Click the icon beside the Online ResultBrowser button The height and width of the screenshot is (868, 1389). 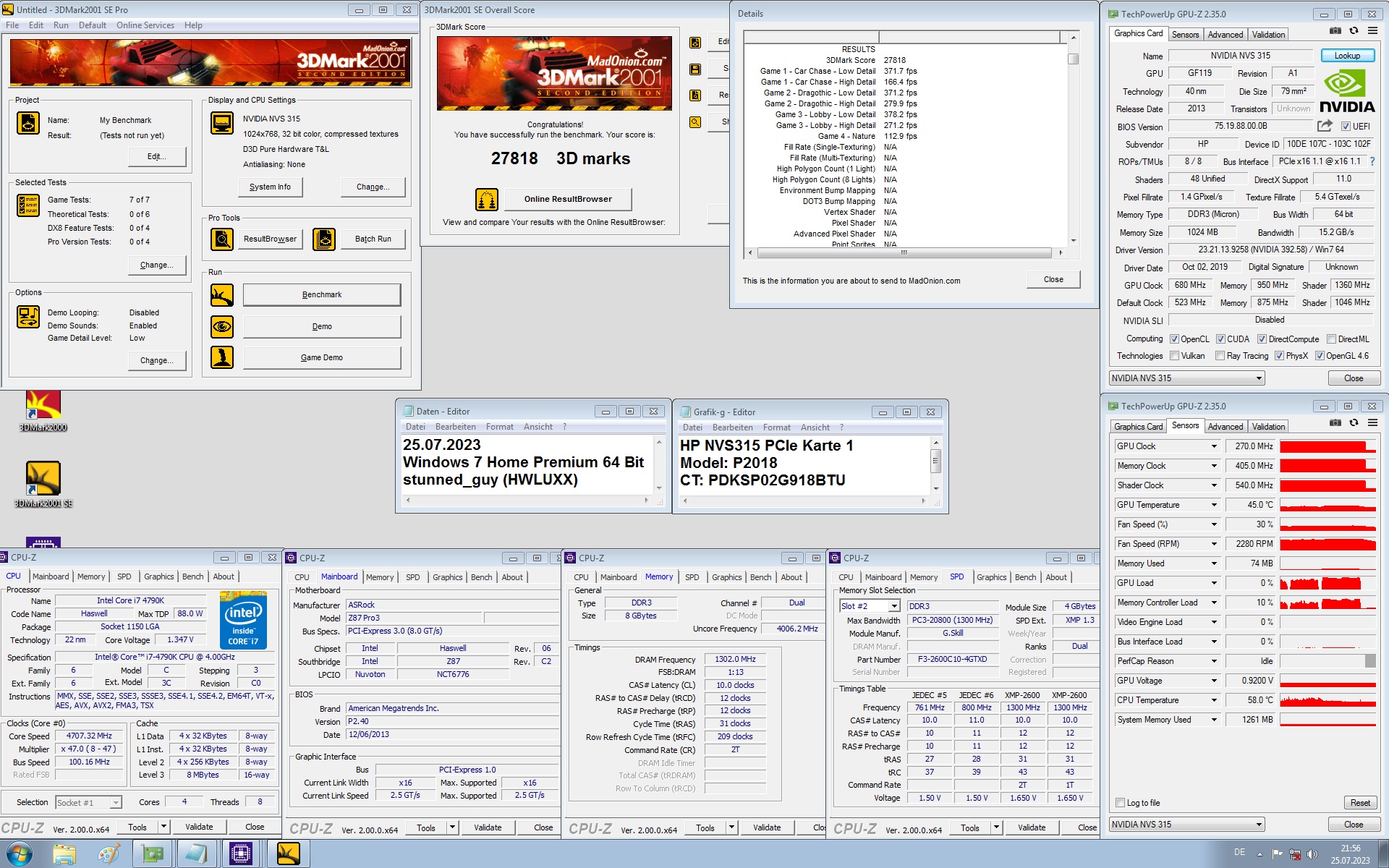coord(487,199)
